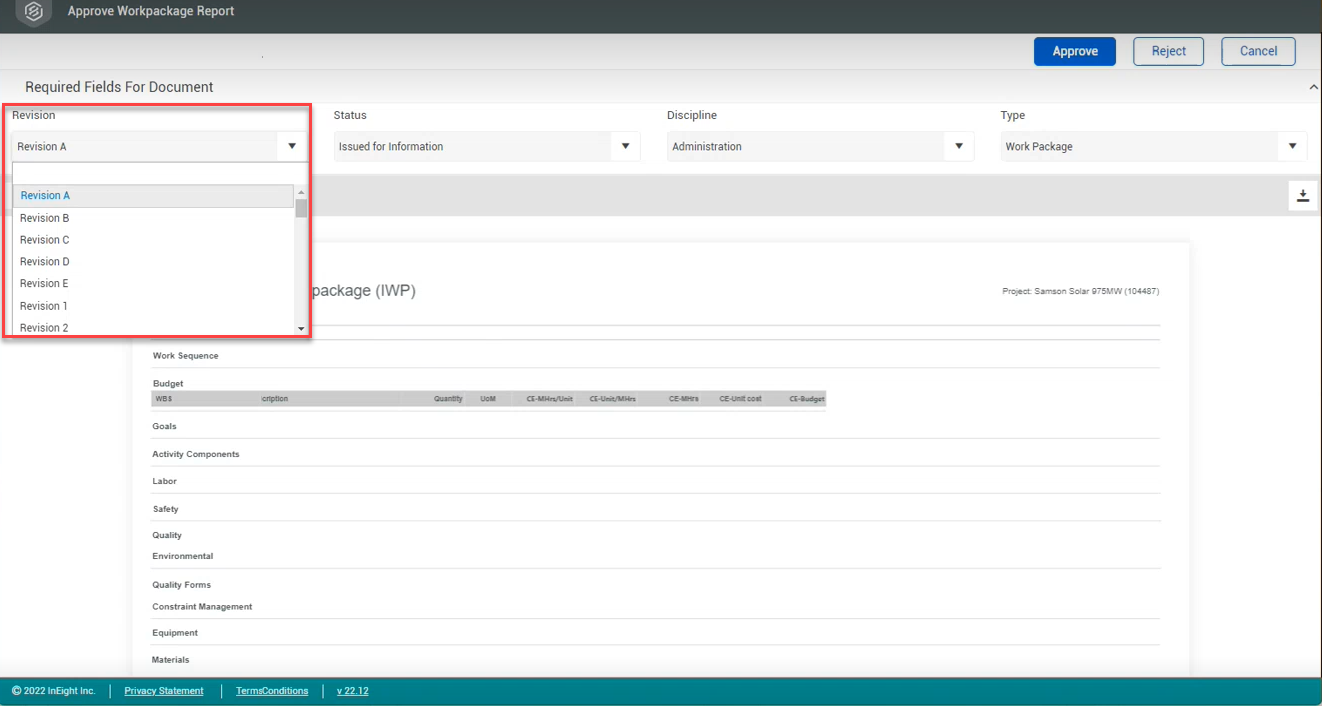
Task: Collapse the Required Fields For Document section
Action: [x=1313, y=88]
